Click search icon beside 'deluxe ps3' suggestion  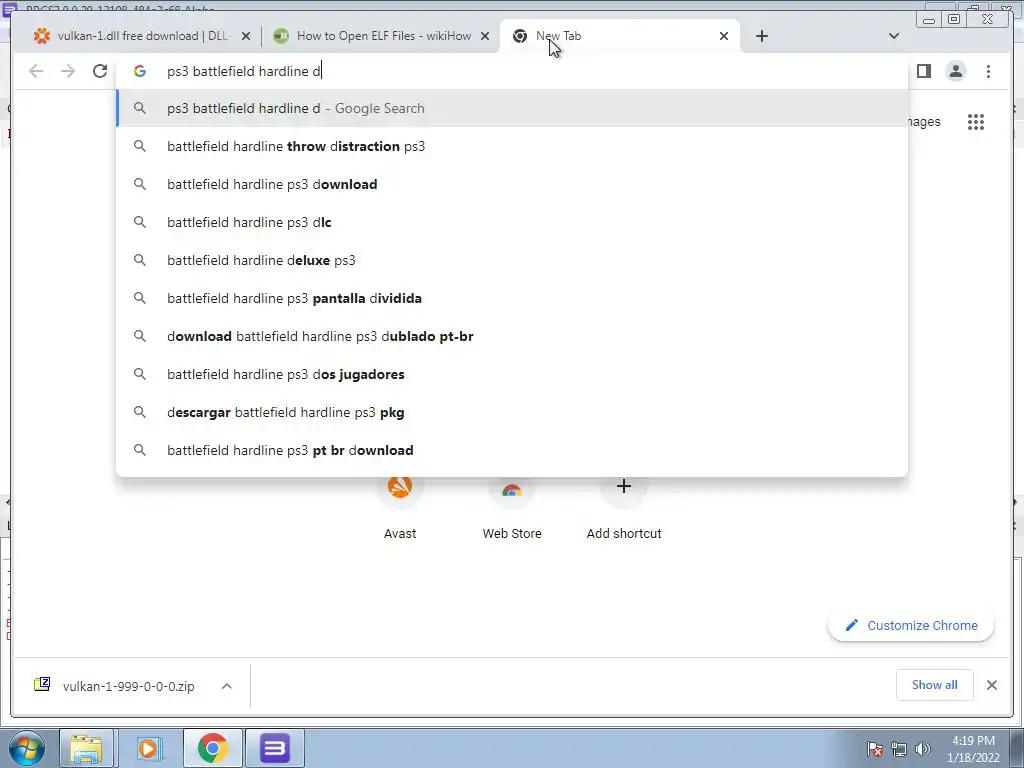140,260
